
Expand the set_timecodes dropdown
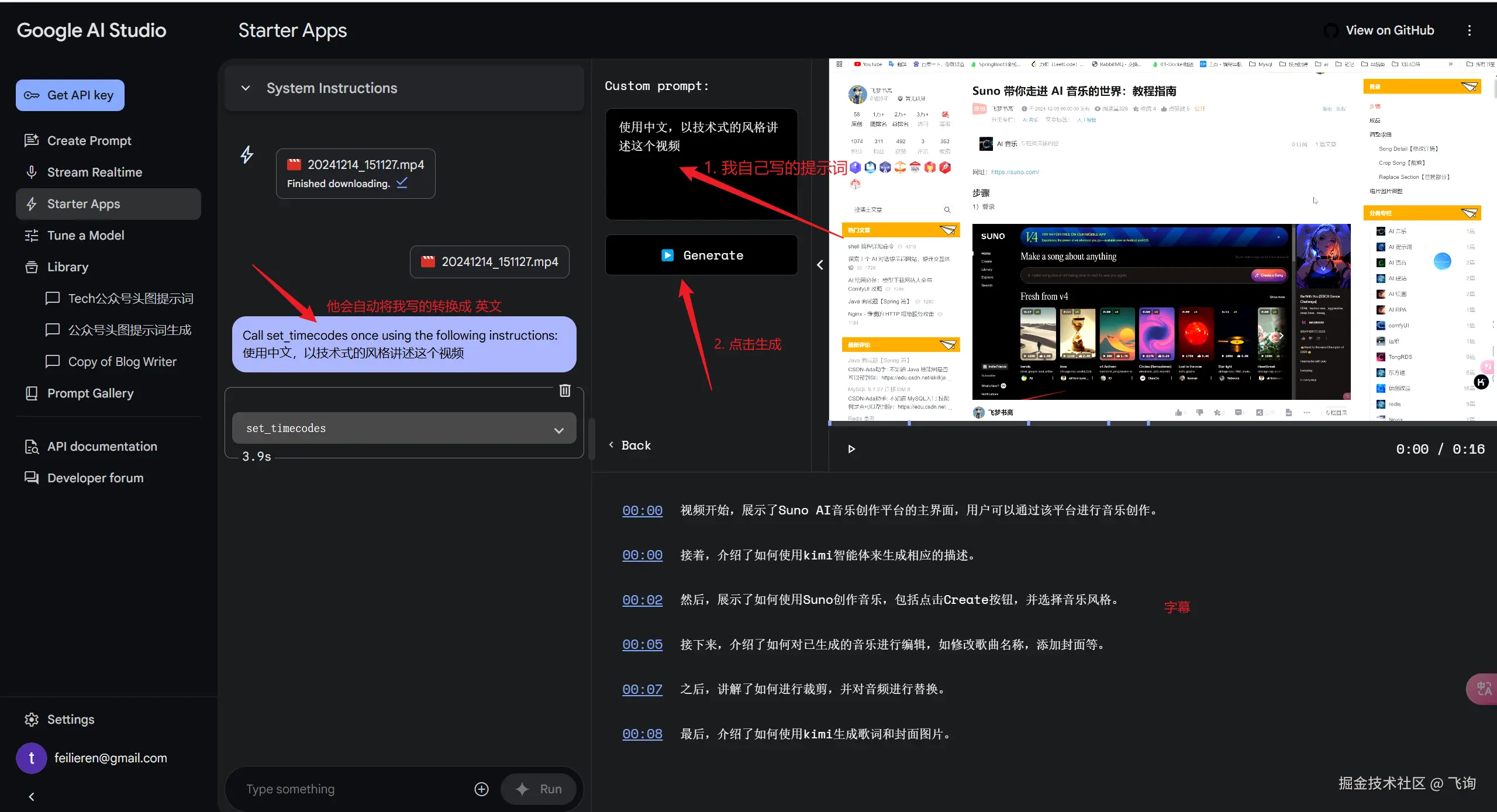pos(558,430)
